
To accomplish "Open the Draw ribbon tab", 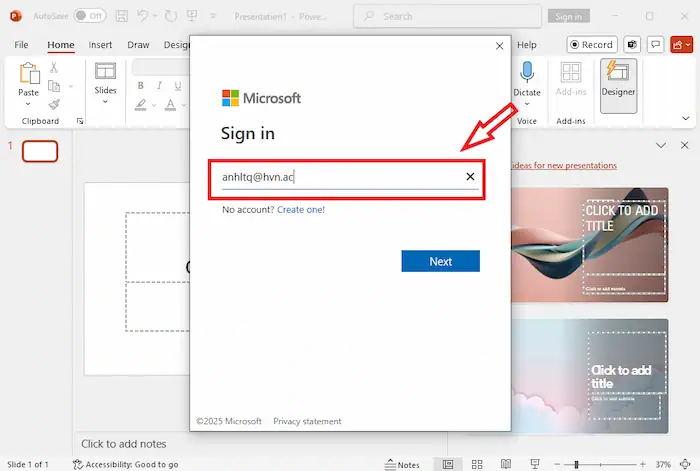I will click(138, 45).
